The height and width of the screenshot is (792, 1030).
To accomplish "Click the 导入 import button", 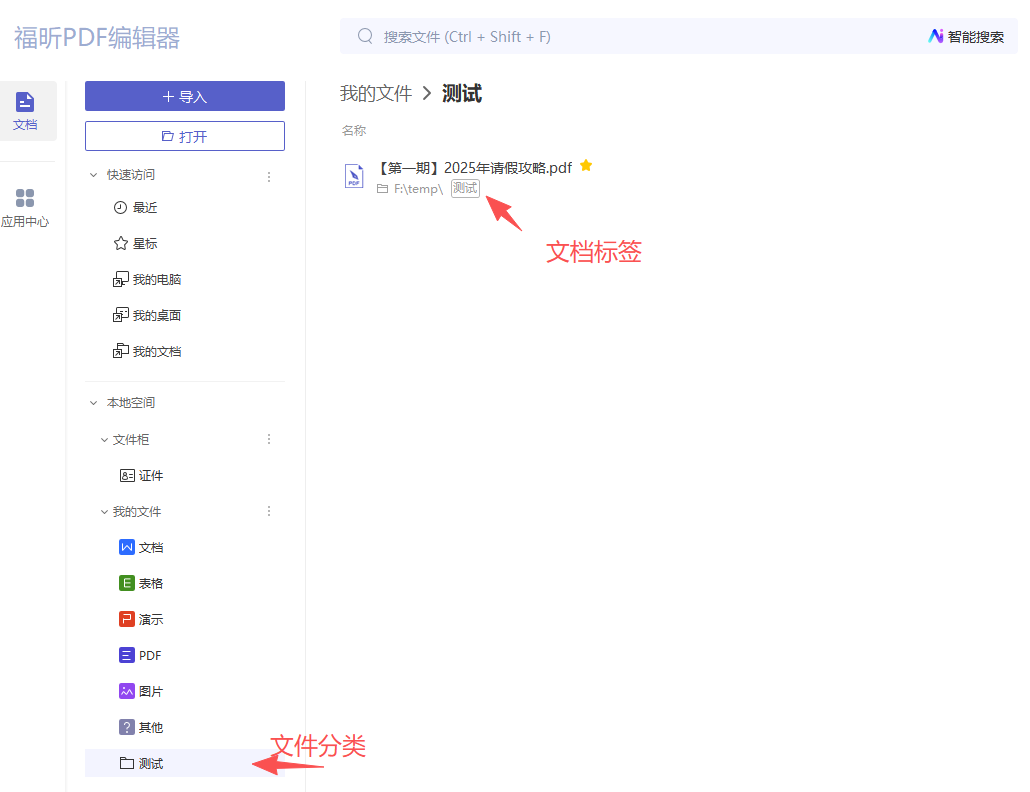I will coord(185,96).
